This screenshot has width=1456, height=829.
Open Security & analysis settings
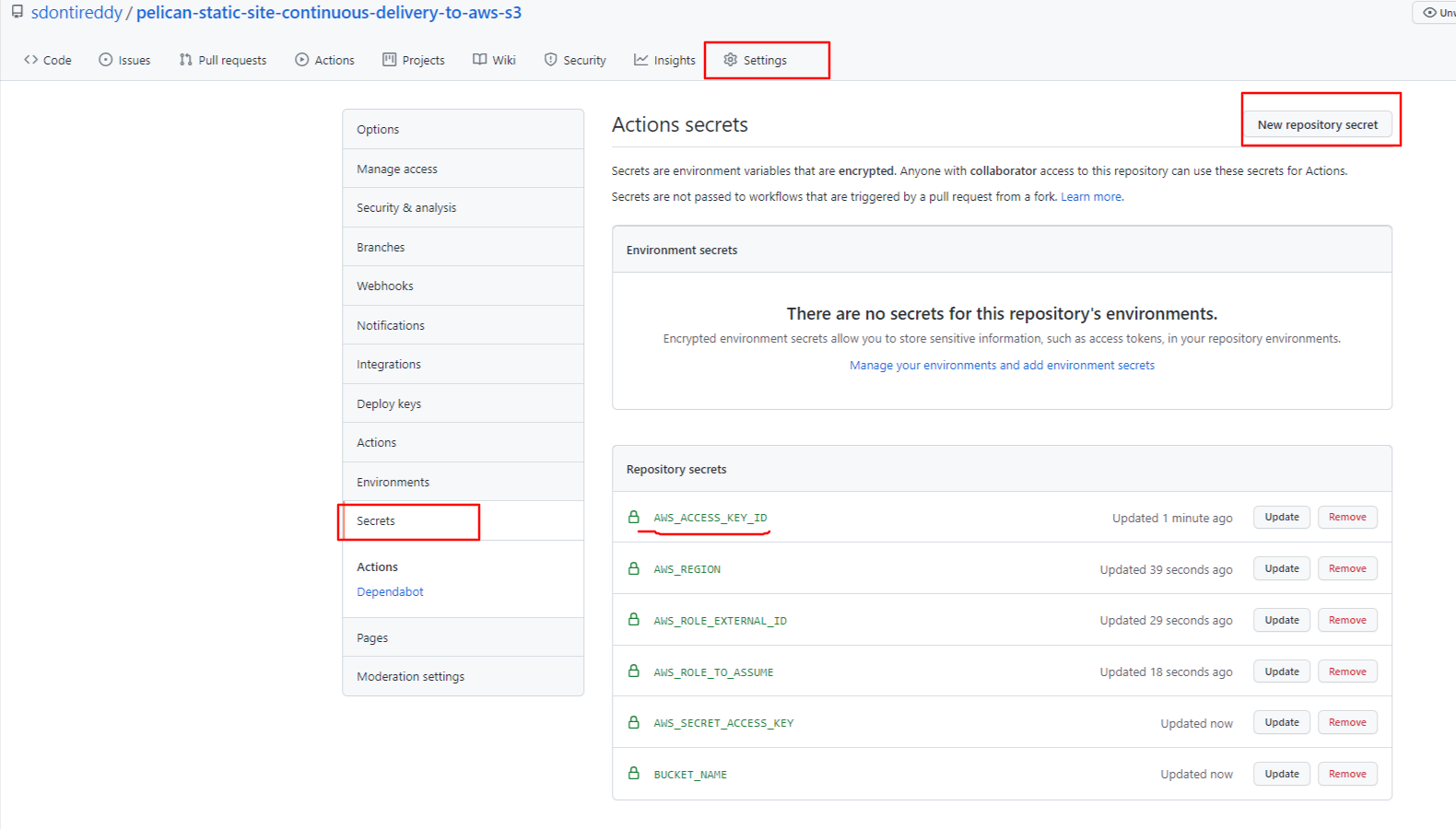click(463, 208)
